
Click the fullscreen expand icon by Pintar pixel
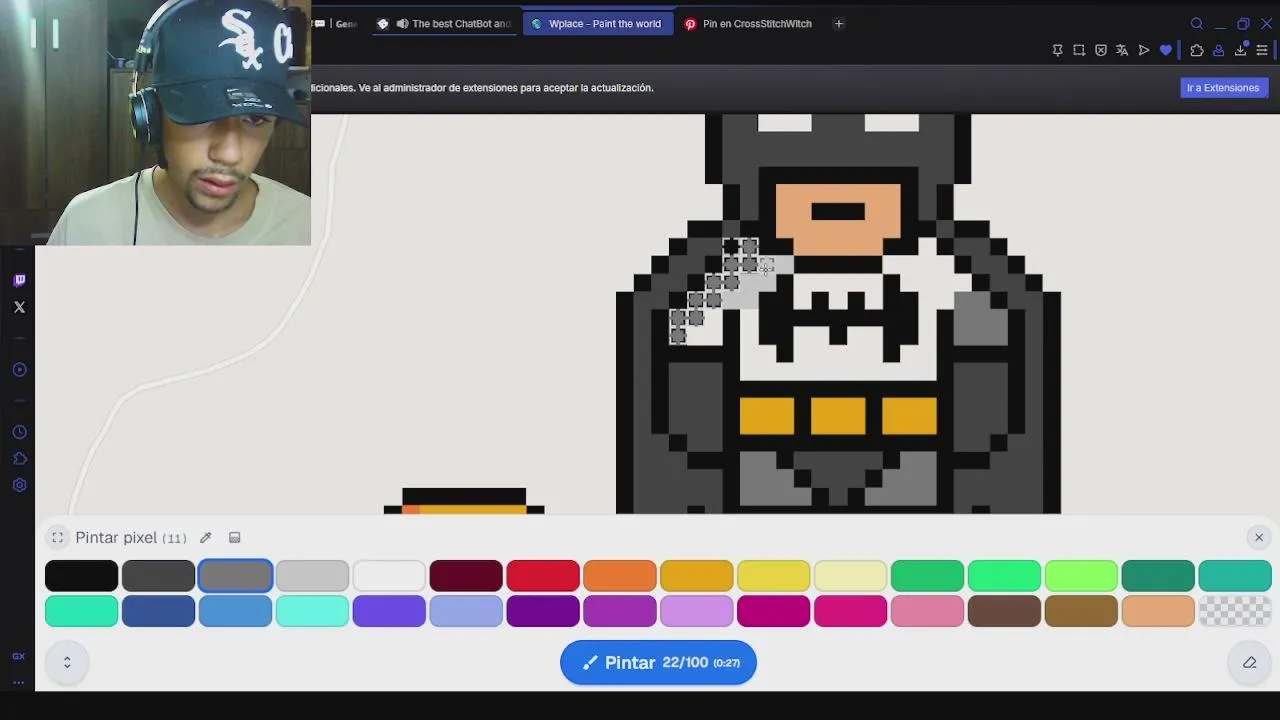[x=58, y=538]
